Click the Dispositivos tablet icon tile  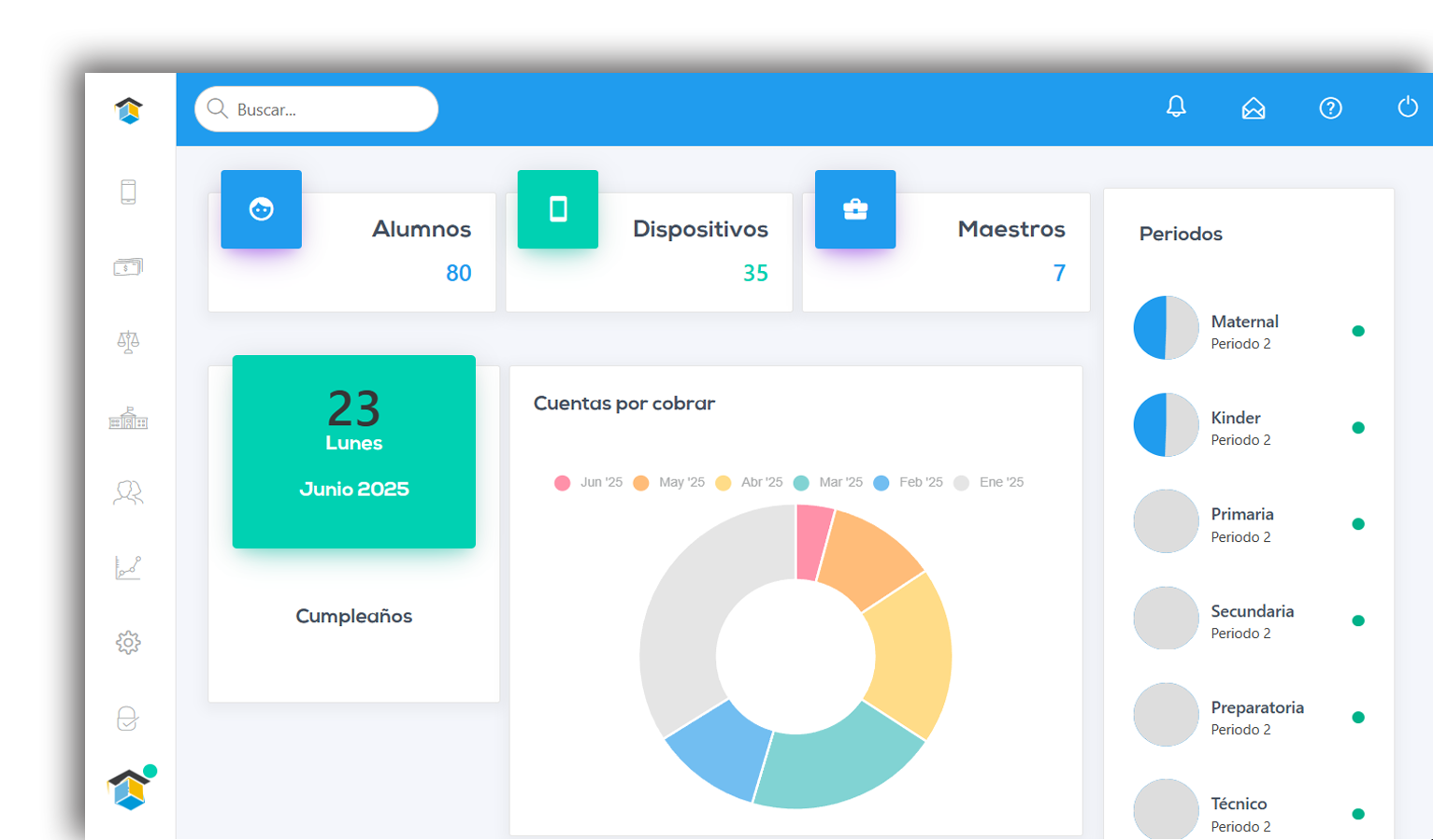point(558,209)
